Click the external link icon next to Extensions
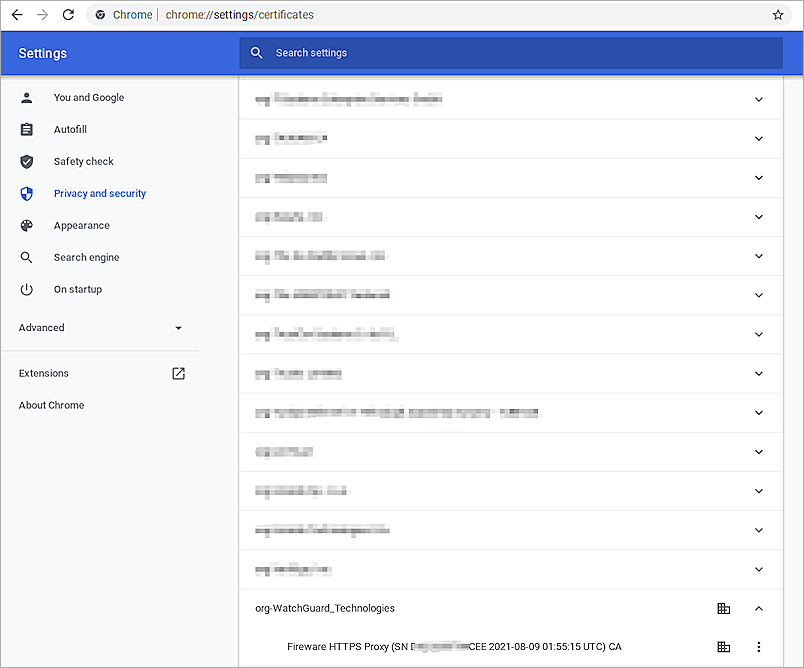Screen dimensions: 804x668 [178, 373]
